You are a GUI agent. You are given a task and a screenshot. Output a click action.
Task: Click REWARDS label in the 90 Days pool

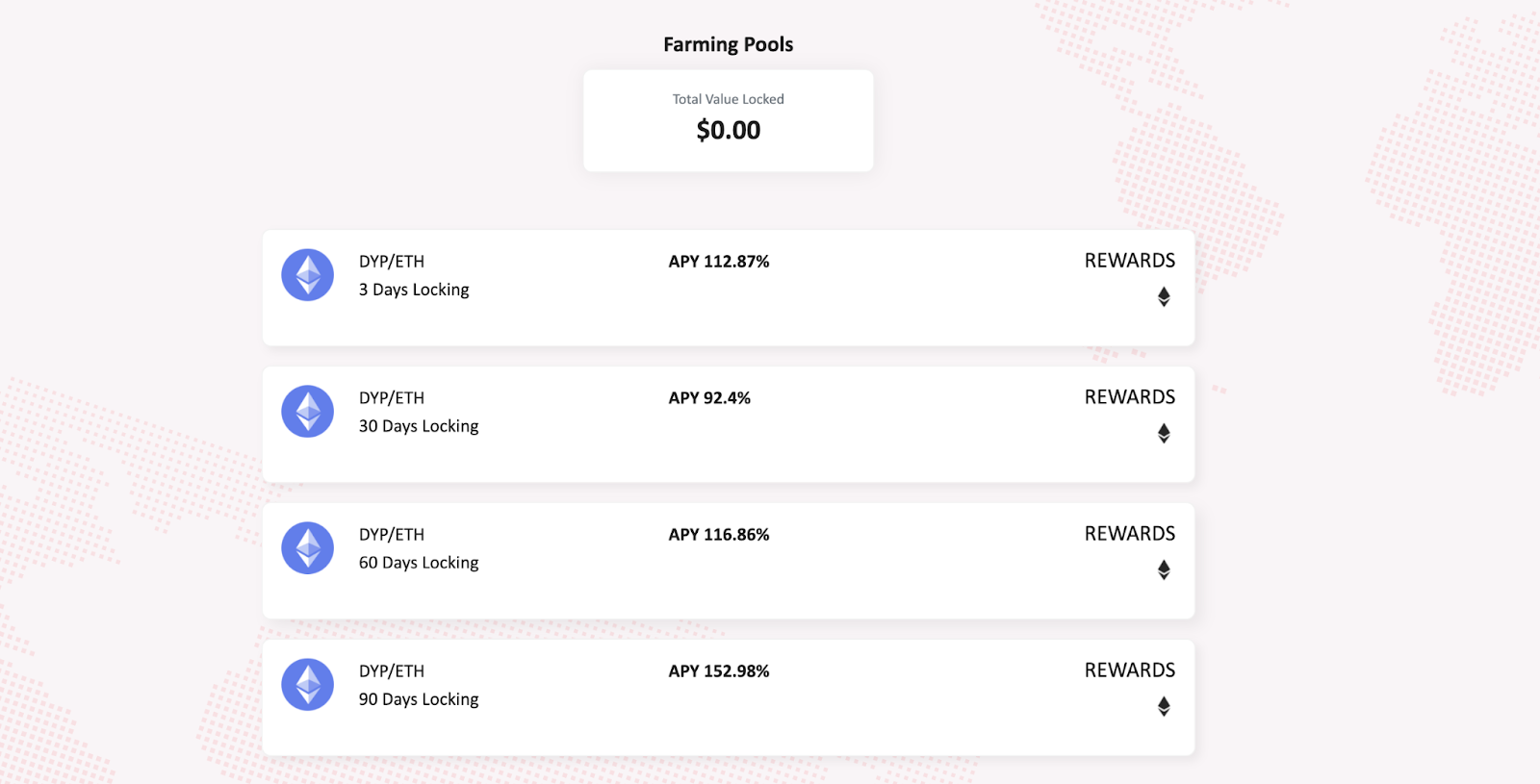(1130, 670)
